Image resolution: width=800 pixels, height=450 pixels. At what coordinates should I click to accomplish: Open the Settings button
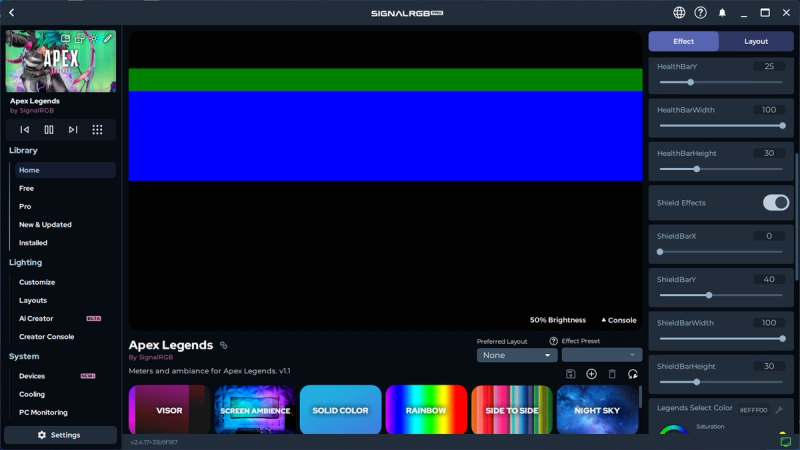click(x=59, y=435)
